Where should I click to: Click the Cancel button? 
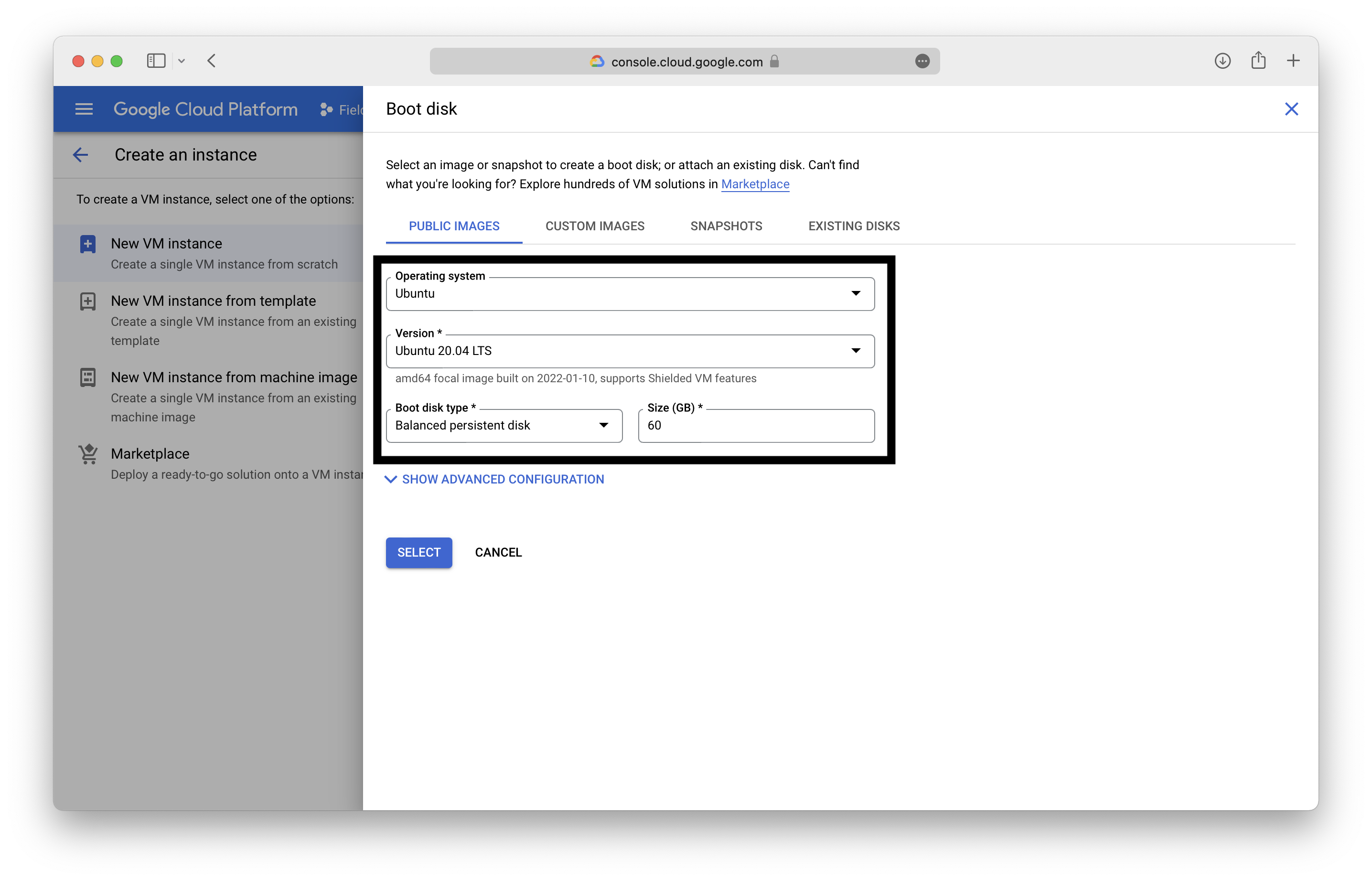pos(498,552)
